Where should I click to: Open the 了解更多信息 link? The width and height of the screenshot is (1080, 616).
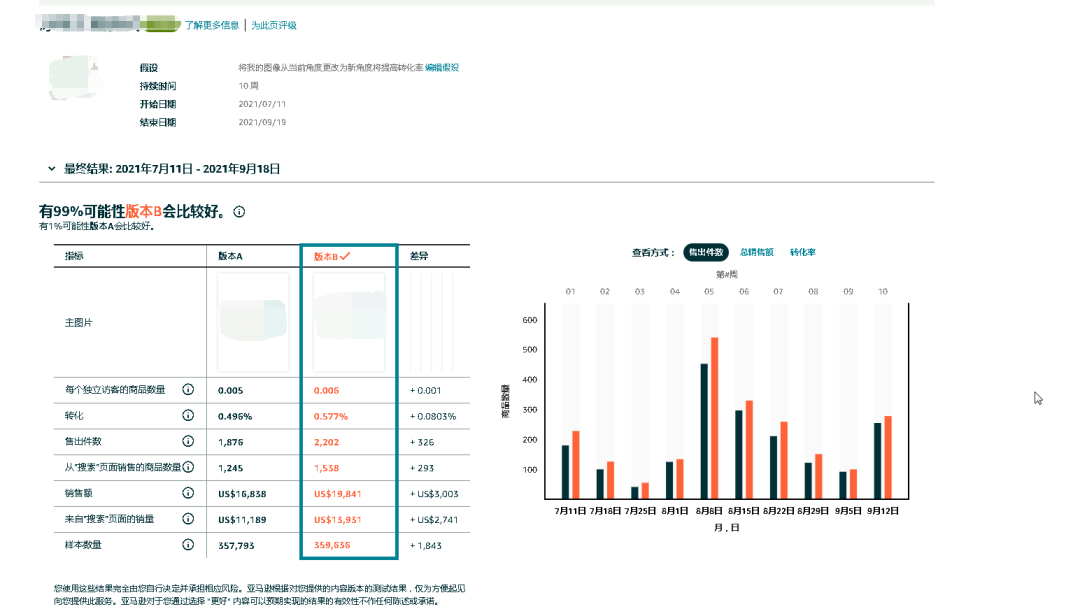tap(212, 25)
